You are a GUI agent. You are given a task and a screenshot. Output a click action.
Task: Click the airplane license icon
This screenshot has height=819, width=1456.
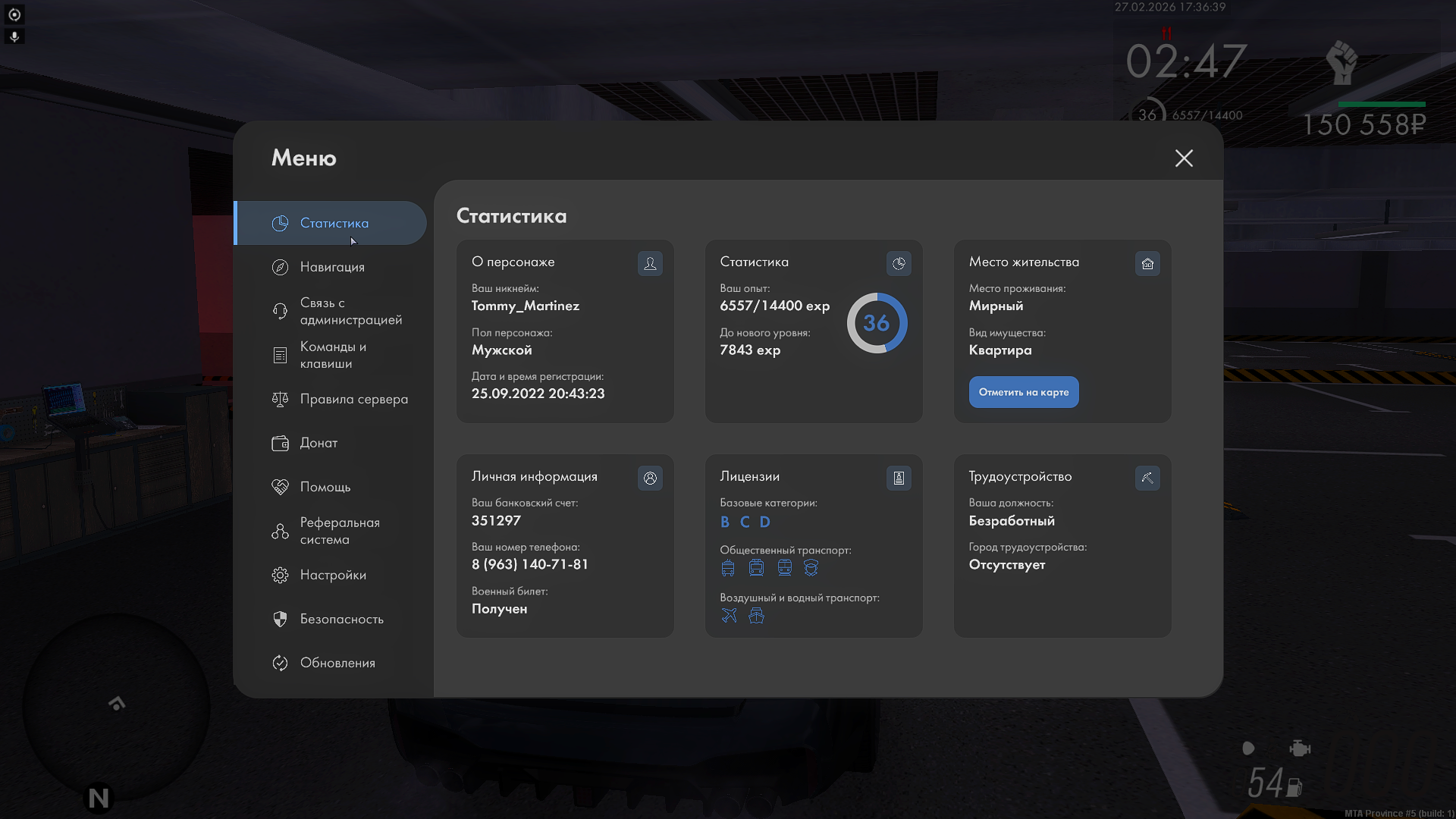[x=729, y=616]
